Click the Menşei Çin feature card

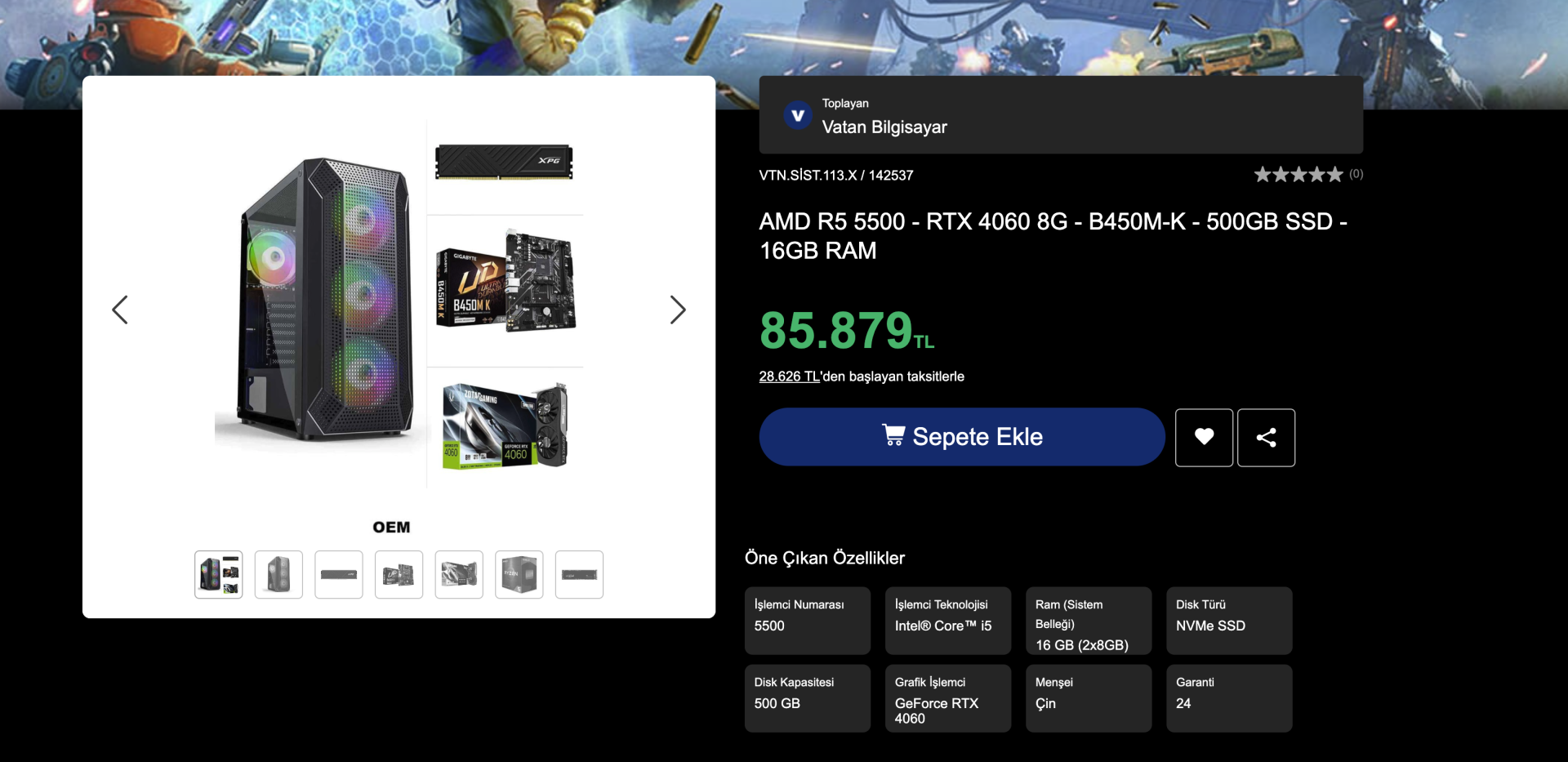[1089, 698]
